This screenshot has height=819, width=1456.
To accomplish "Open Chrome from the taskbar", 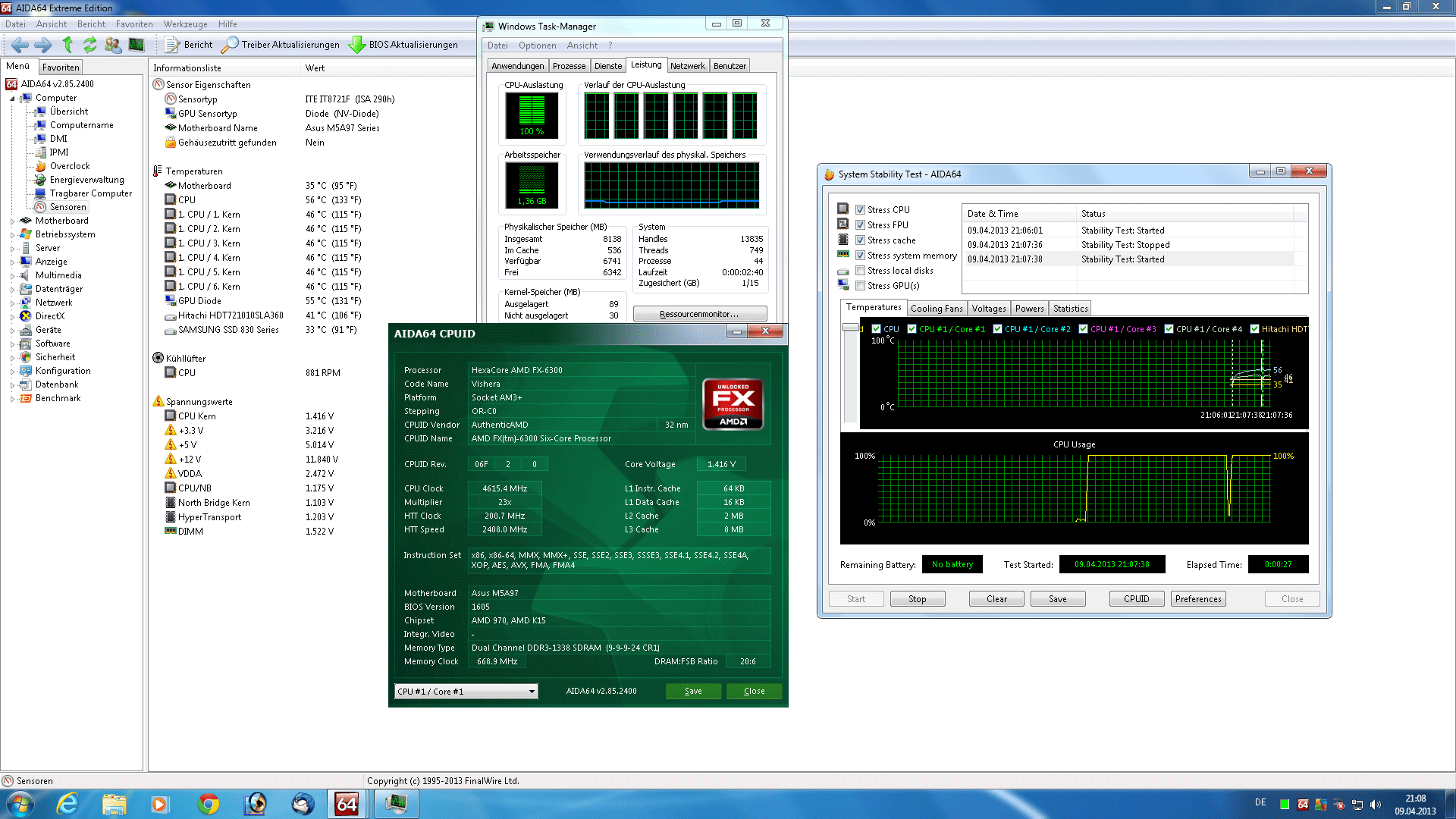I will (x=209, y=804).
